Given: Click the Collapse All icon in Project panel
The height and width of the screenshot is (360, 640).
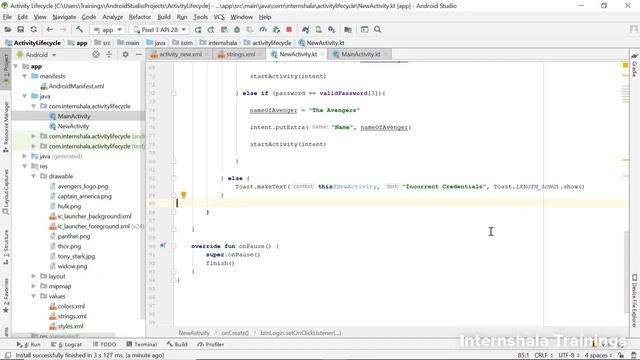Looking at the screenshot, I should point(109,54).
